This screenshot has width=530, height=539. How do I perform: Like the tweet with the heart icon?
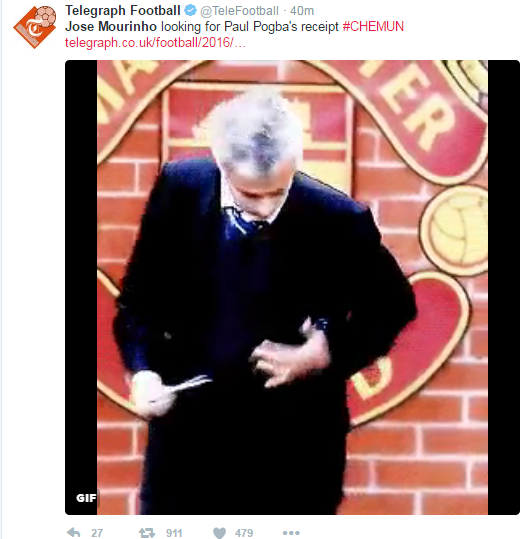pos(219,533)
